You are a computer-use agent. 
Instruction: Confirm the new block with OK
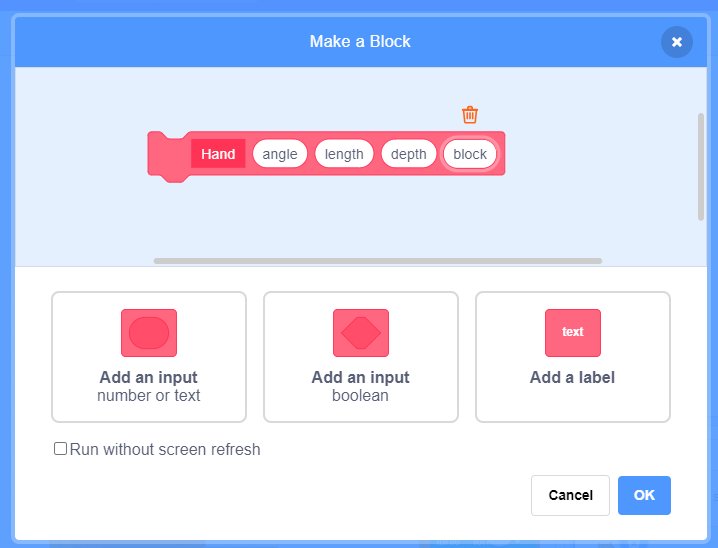click(x=644, y=495)
